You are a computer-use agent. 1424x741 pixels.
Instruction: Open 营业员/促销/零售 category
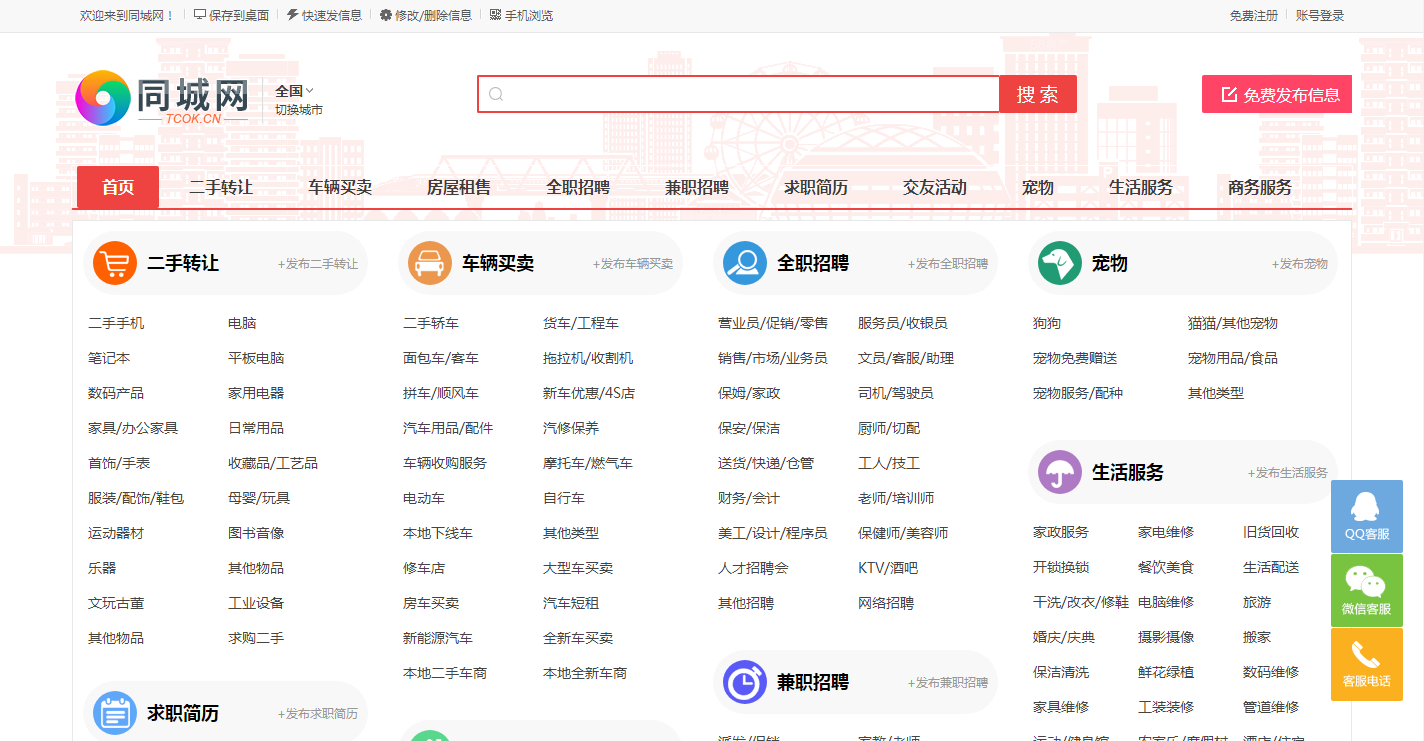773,323
